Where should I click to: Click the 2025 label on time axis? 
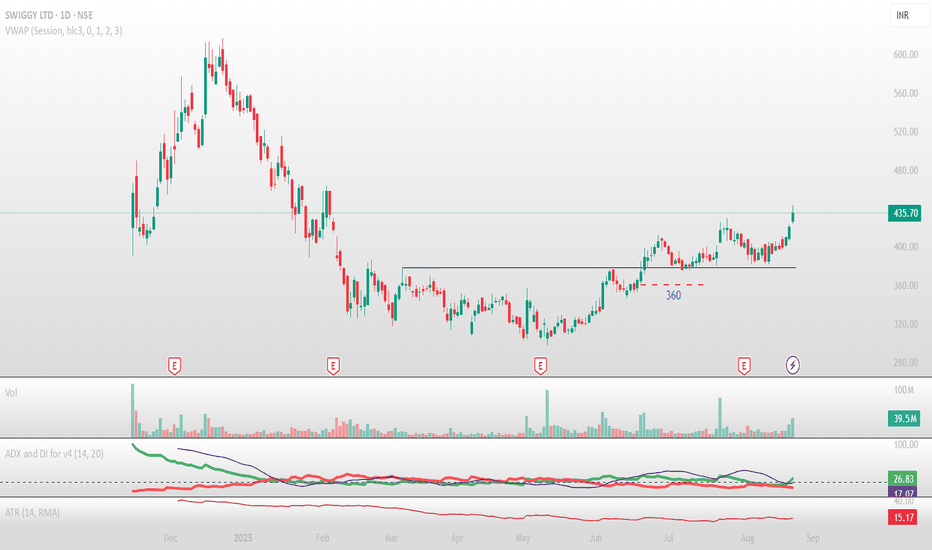(243, 538)
